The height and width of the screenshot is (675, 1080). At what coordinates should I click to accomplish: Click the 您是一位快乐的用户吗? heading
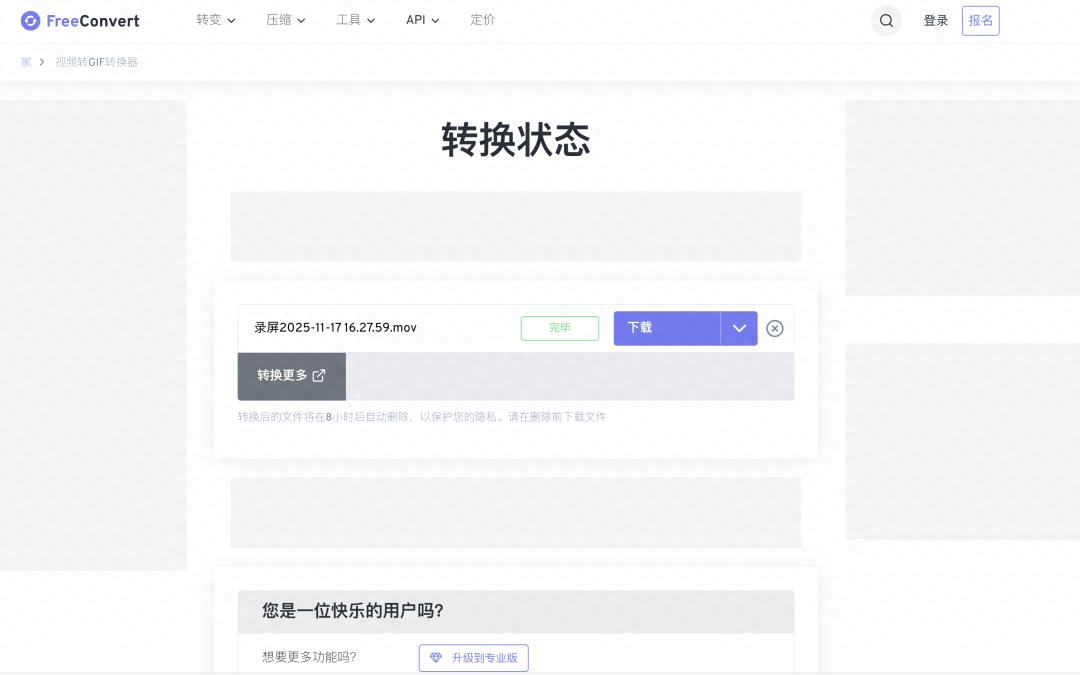point(353,611)
